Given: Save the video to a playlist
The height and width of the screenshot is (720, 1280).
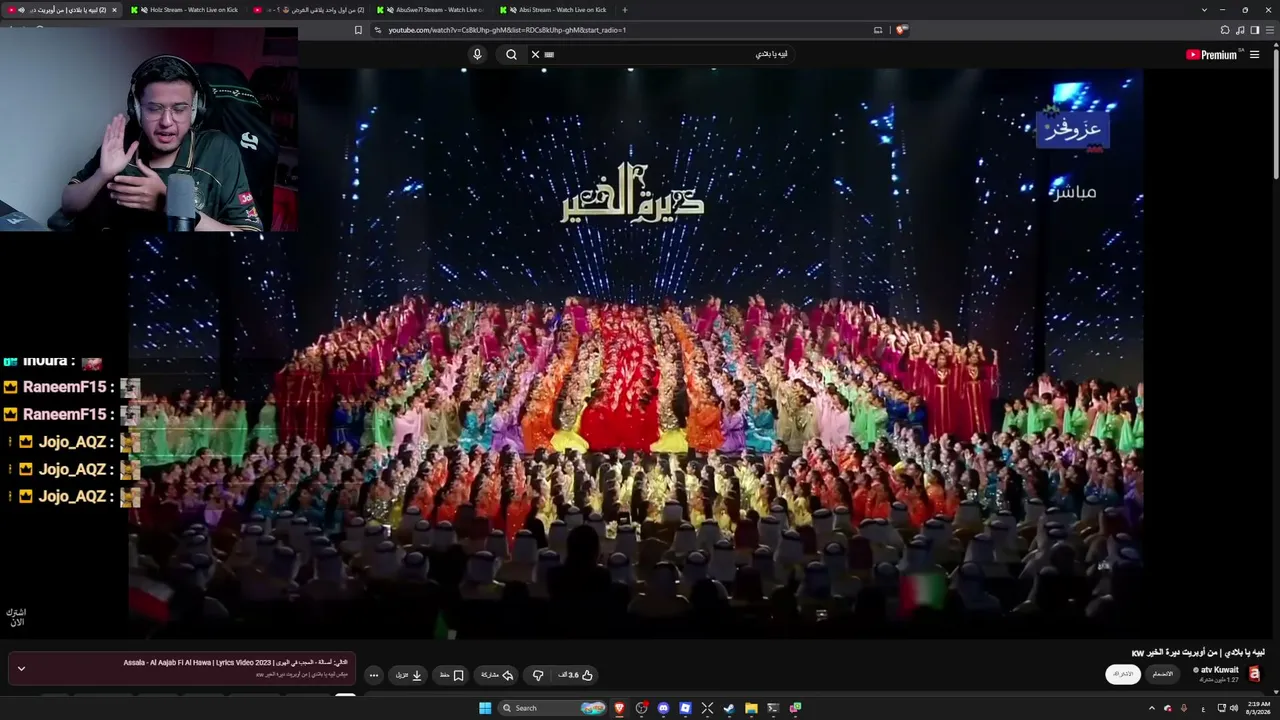Looking at the screenshot, I should (453, 675).
